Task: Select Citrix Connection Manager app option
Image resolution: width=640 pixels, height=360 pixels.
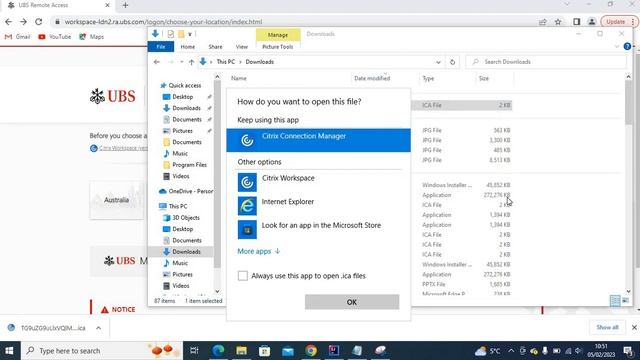Action: coord(318,140)
